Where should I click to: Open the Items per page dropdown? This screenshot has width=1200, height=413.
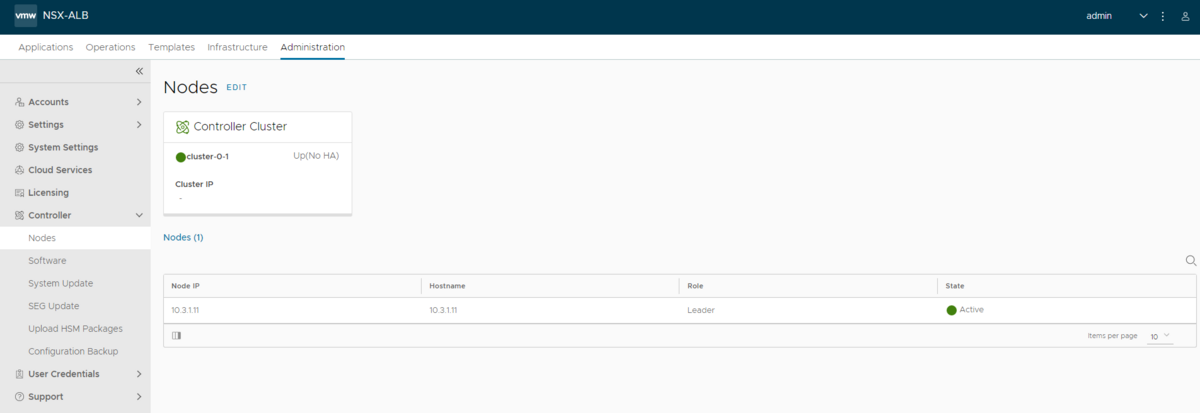point(1160,336)
